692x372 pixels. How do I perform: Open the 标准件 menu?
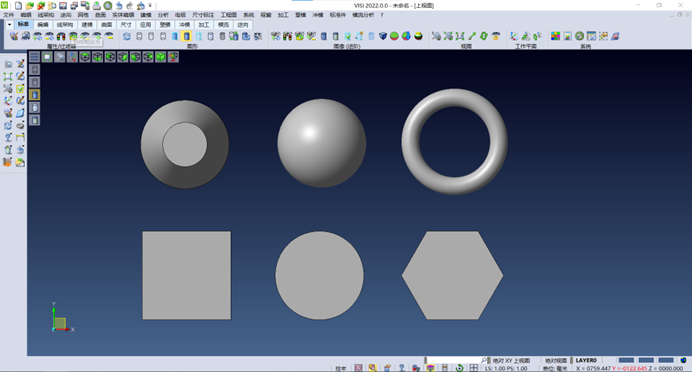click(338, 15)
